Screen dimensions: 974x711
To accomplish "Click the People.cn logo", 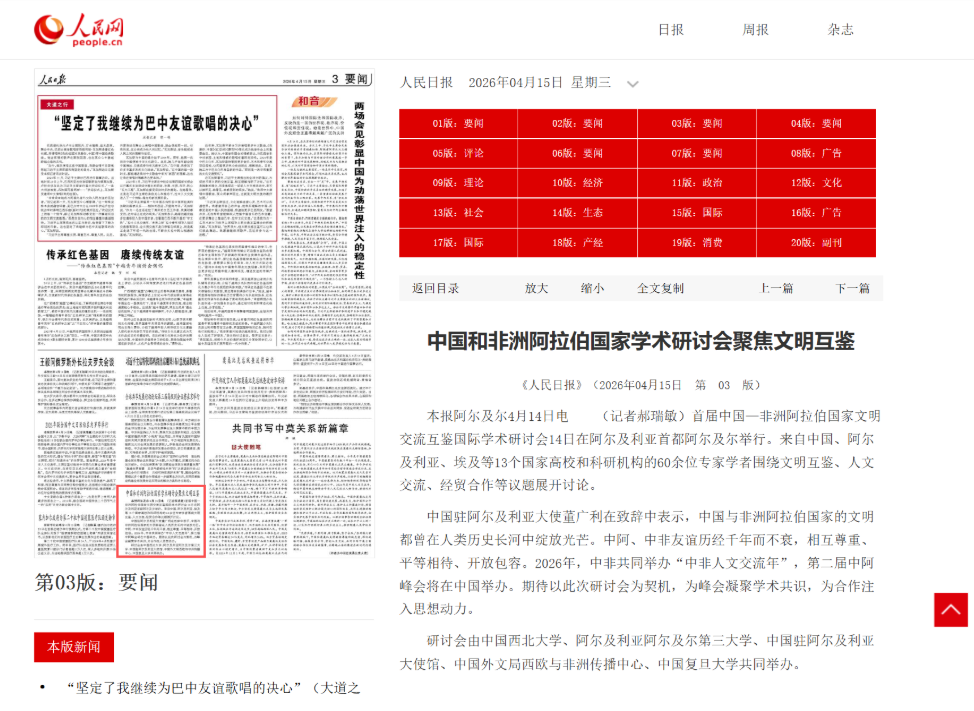I will [79, 30].
